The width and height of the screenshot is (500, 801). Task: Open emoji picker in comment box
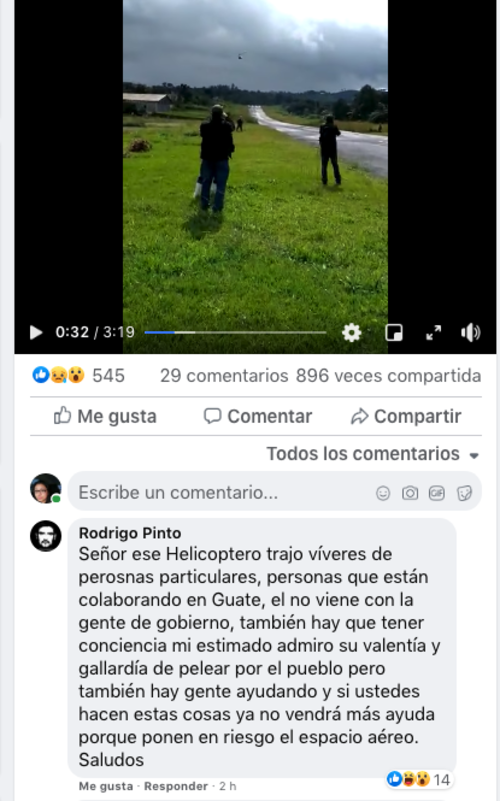[x=383, y=493]
